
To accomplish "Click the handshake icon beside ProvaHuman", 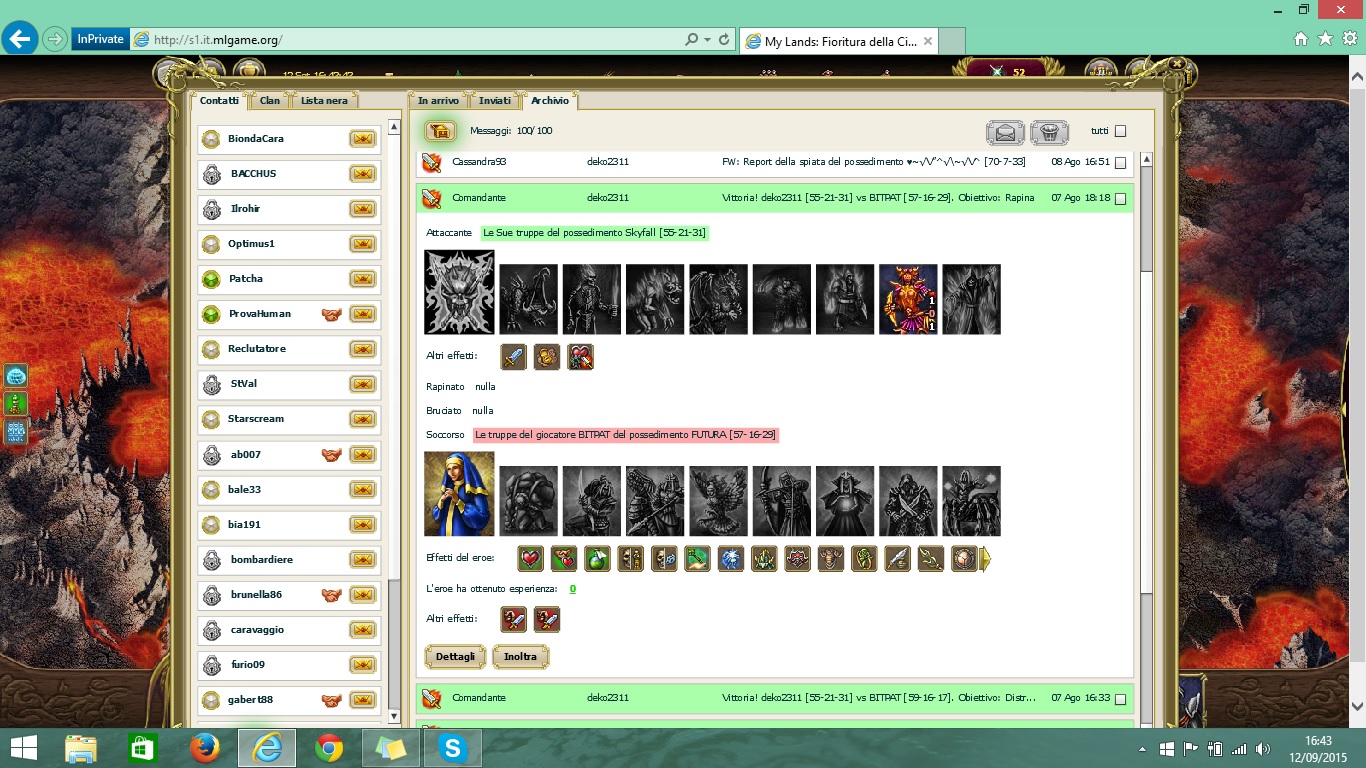I will (331, 314).
